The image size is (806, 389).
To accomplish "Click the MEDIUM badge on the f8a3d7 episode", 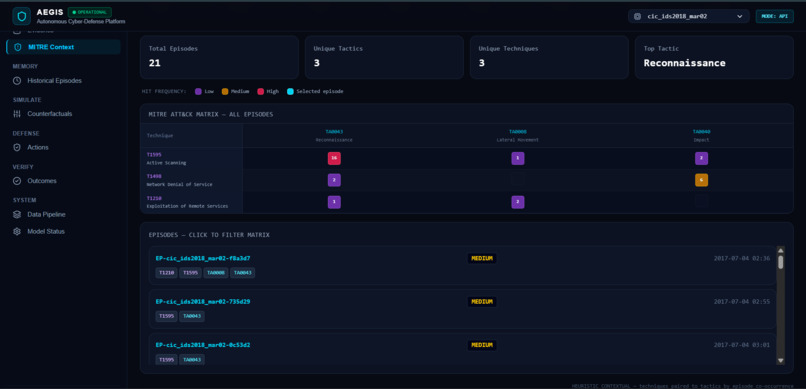I will point(482,258).
